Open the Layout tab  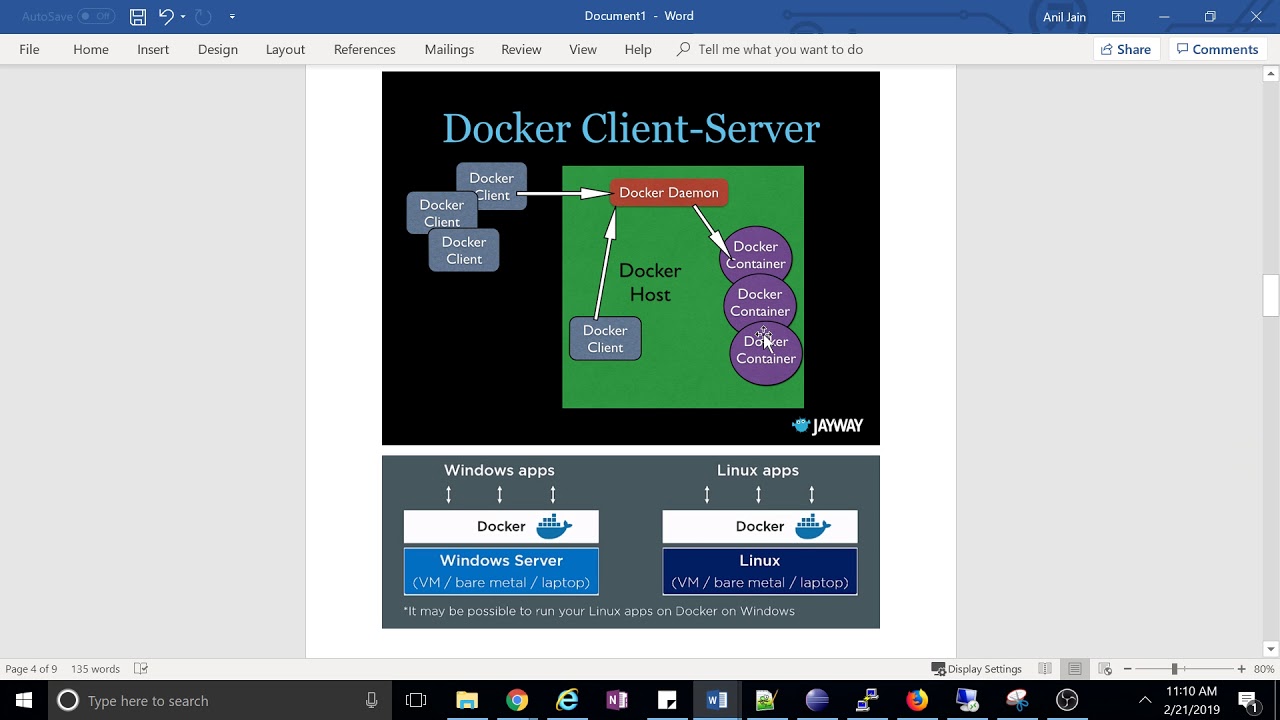tap(285, 49)
